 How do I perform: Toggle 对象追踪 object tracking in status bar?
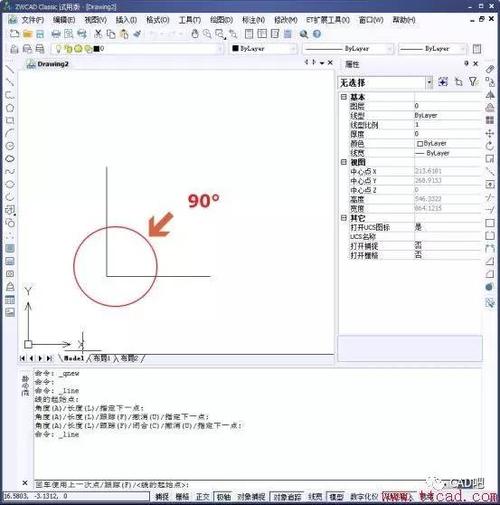click(287, 497)
